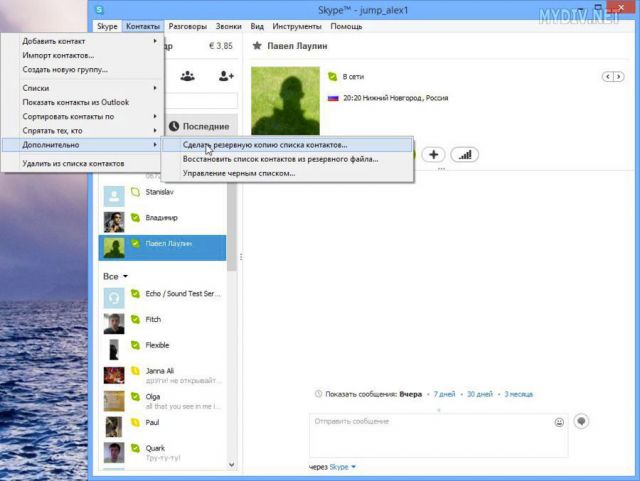Click the plus button in conversation toolbar
640x481 pixels.
(433, 155)
